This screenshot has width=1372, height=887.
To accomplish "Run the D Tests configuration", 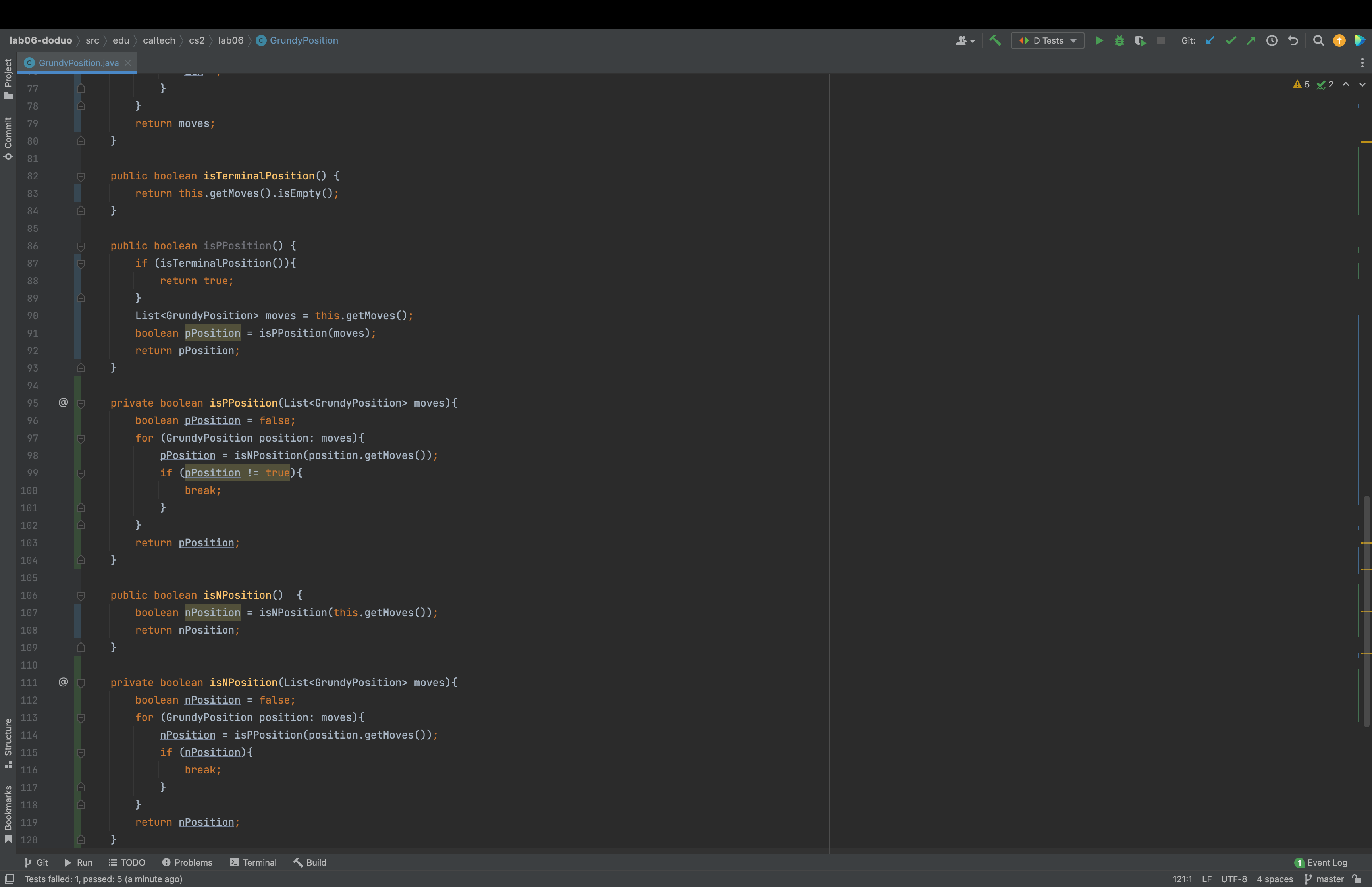I will click(1098, 40).
